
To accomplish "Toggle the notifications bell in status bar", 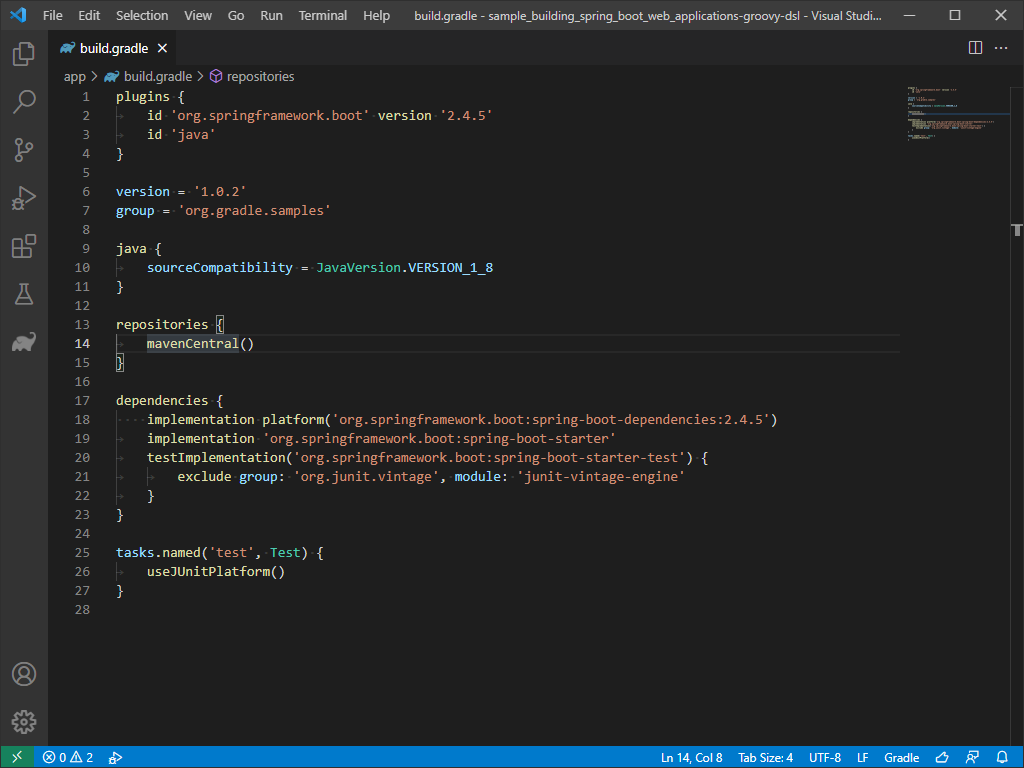I will [1002, 758].
